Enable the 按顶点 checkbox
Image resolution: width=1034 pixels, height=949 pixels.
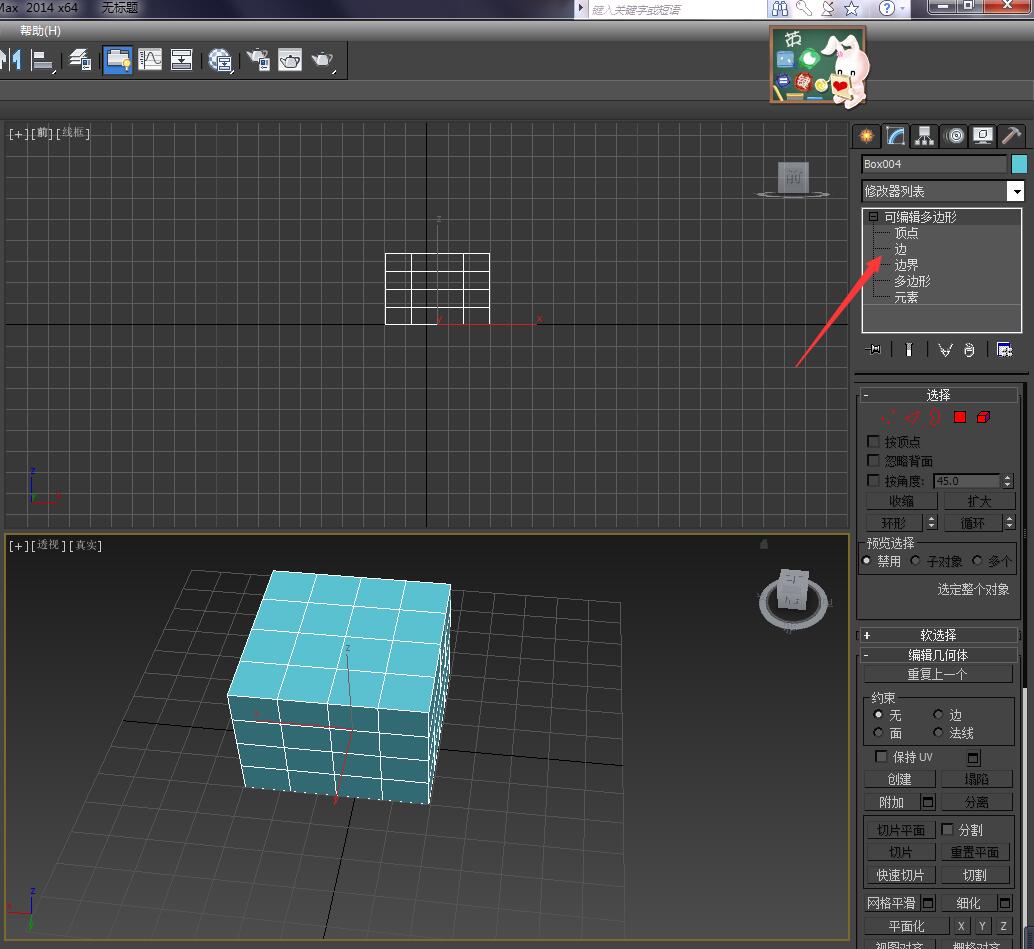point(873,441)
